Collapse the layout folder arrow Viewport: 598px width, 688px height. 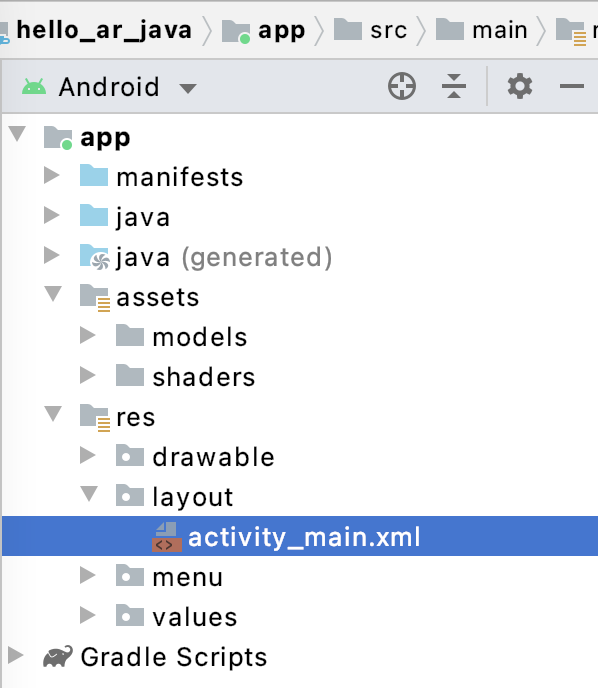coord(90,494)
